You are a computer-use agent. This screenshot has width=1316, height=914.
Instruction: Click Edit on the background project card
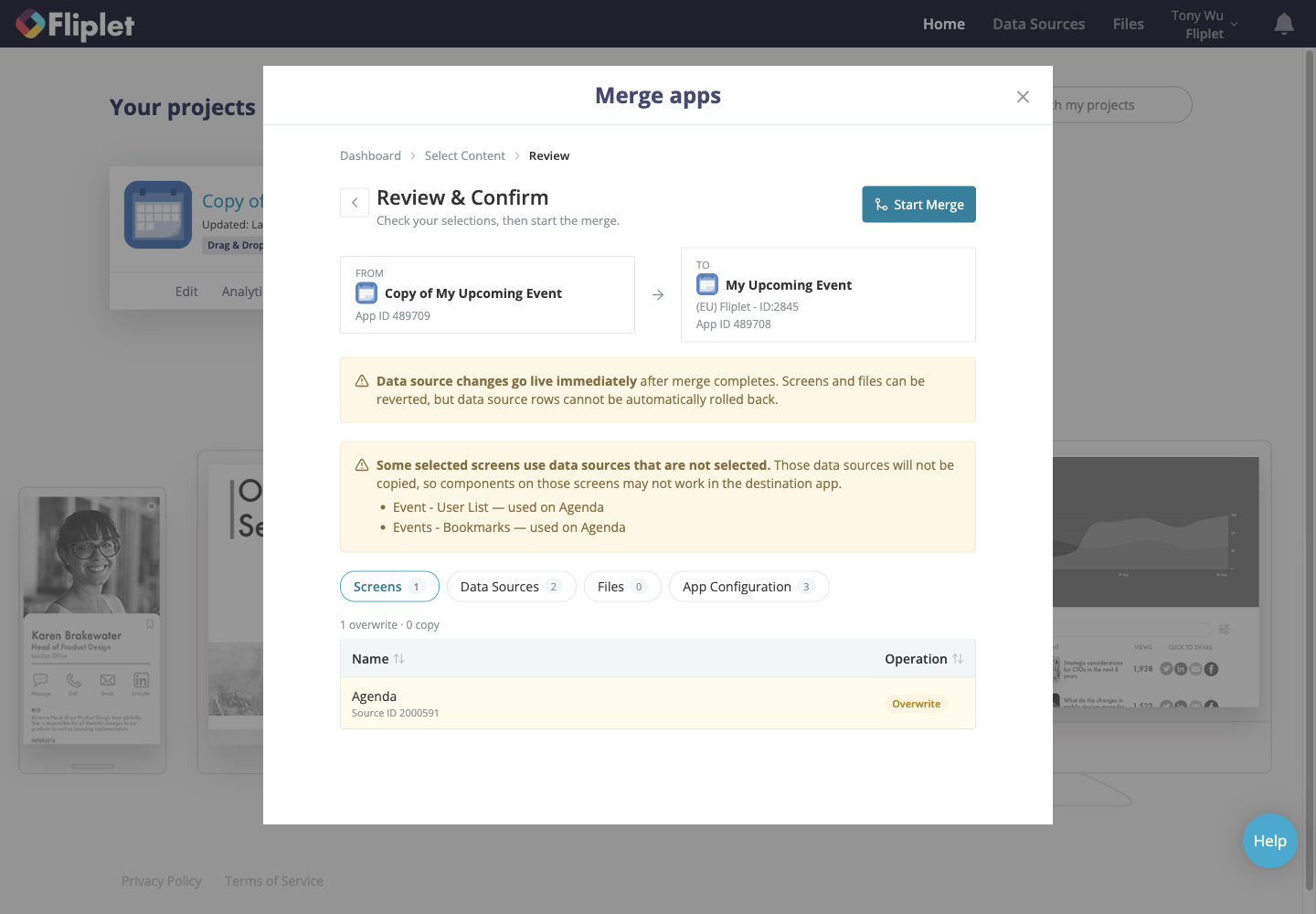186,292
